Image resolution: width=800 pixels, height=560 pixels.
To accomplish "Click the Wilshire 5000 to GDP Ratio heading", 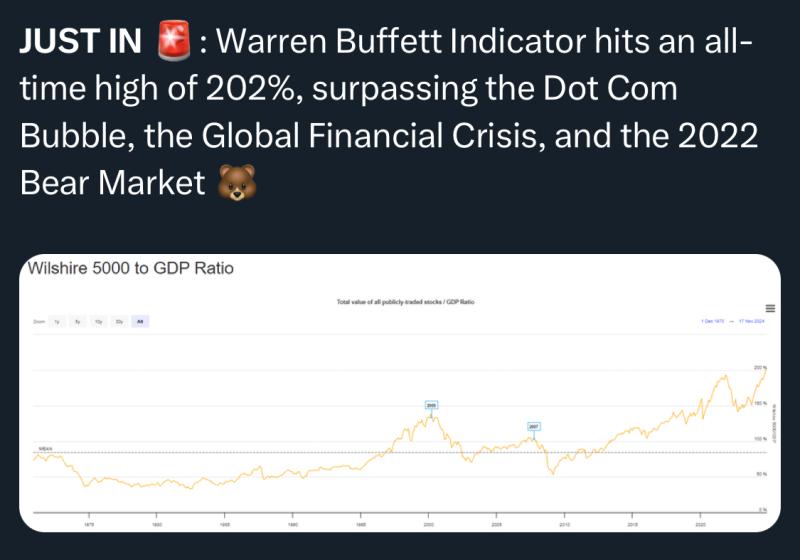I will click(x=131, y=268).
